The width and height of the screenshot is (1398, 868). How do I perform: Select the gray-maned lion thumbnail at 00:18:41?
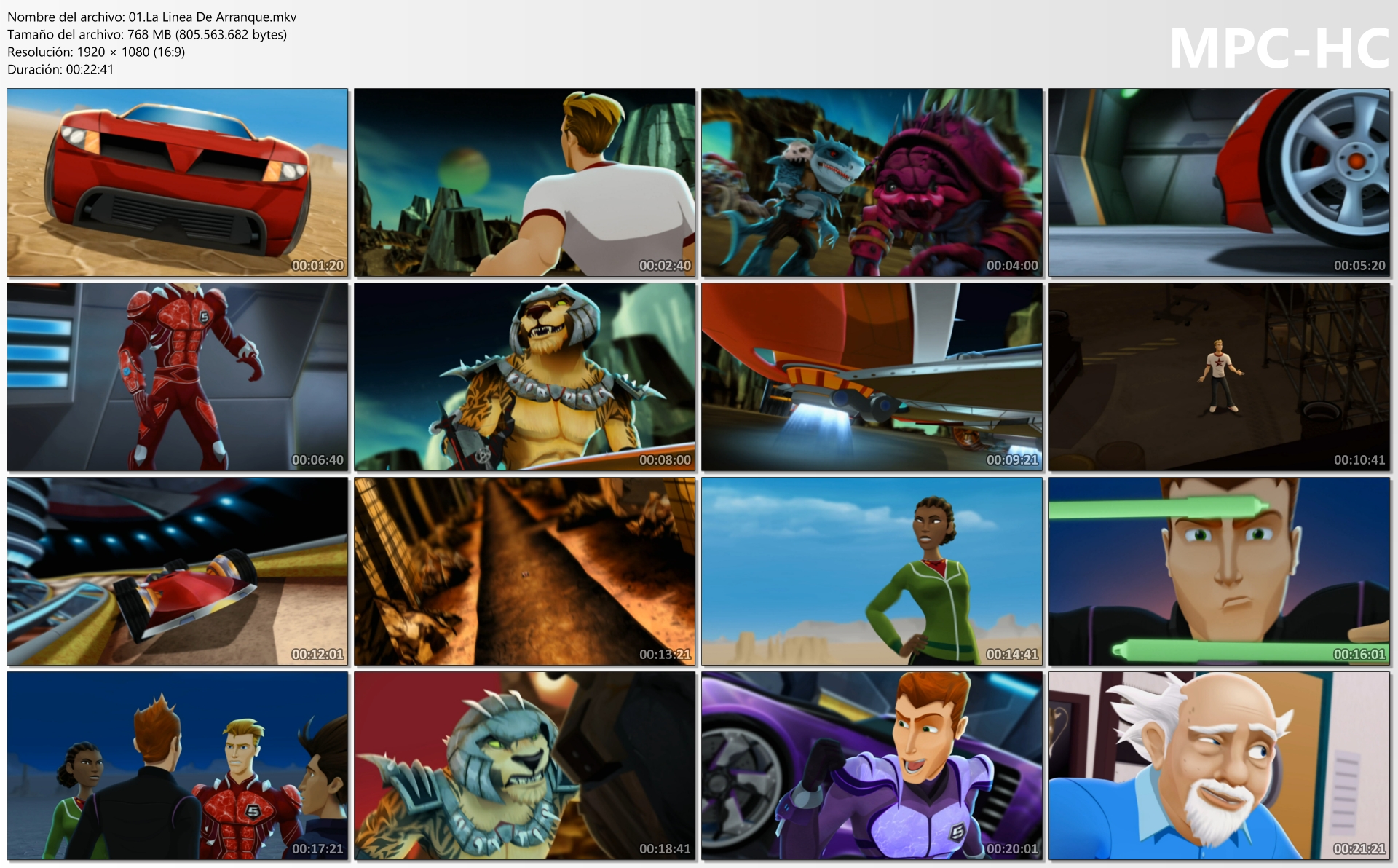525,766
